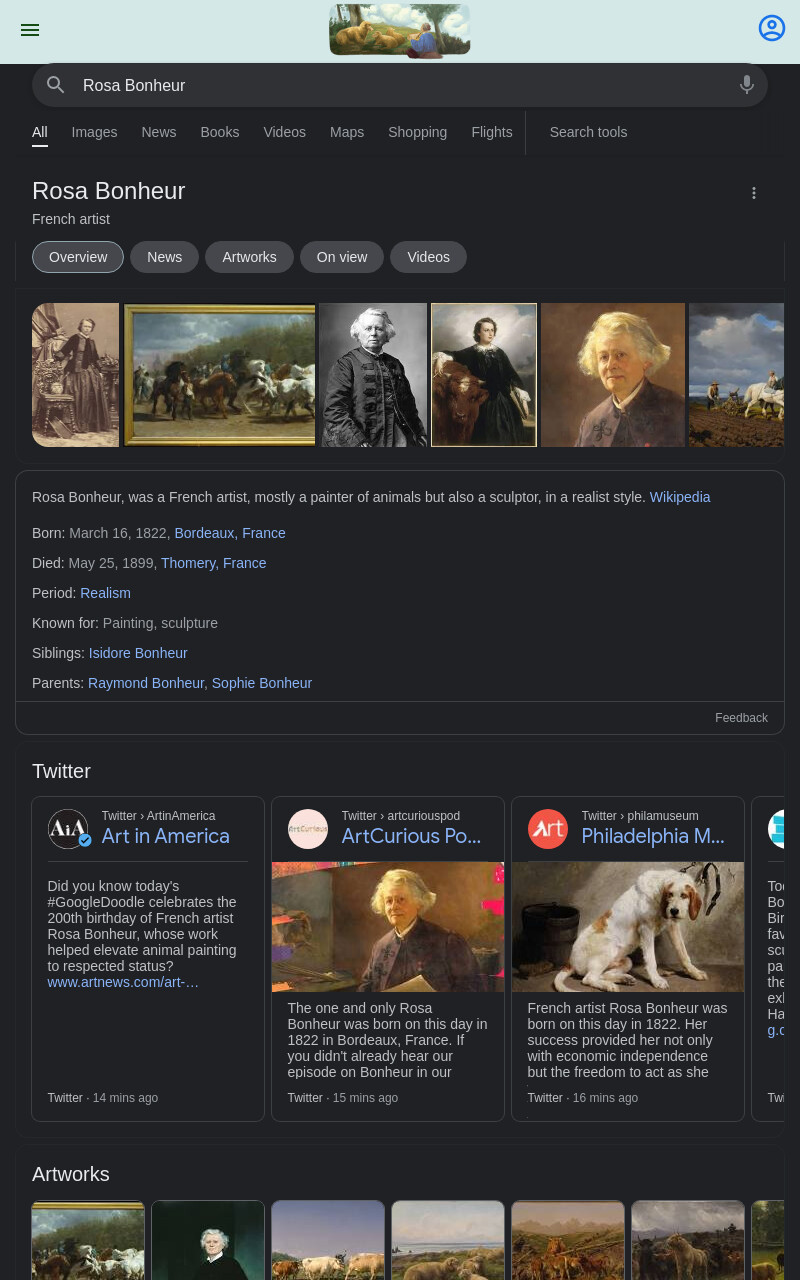The height and width of the screenshot is (1280, 800).
Task: Open Search tools options
Action: 588,132
